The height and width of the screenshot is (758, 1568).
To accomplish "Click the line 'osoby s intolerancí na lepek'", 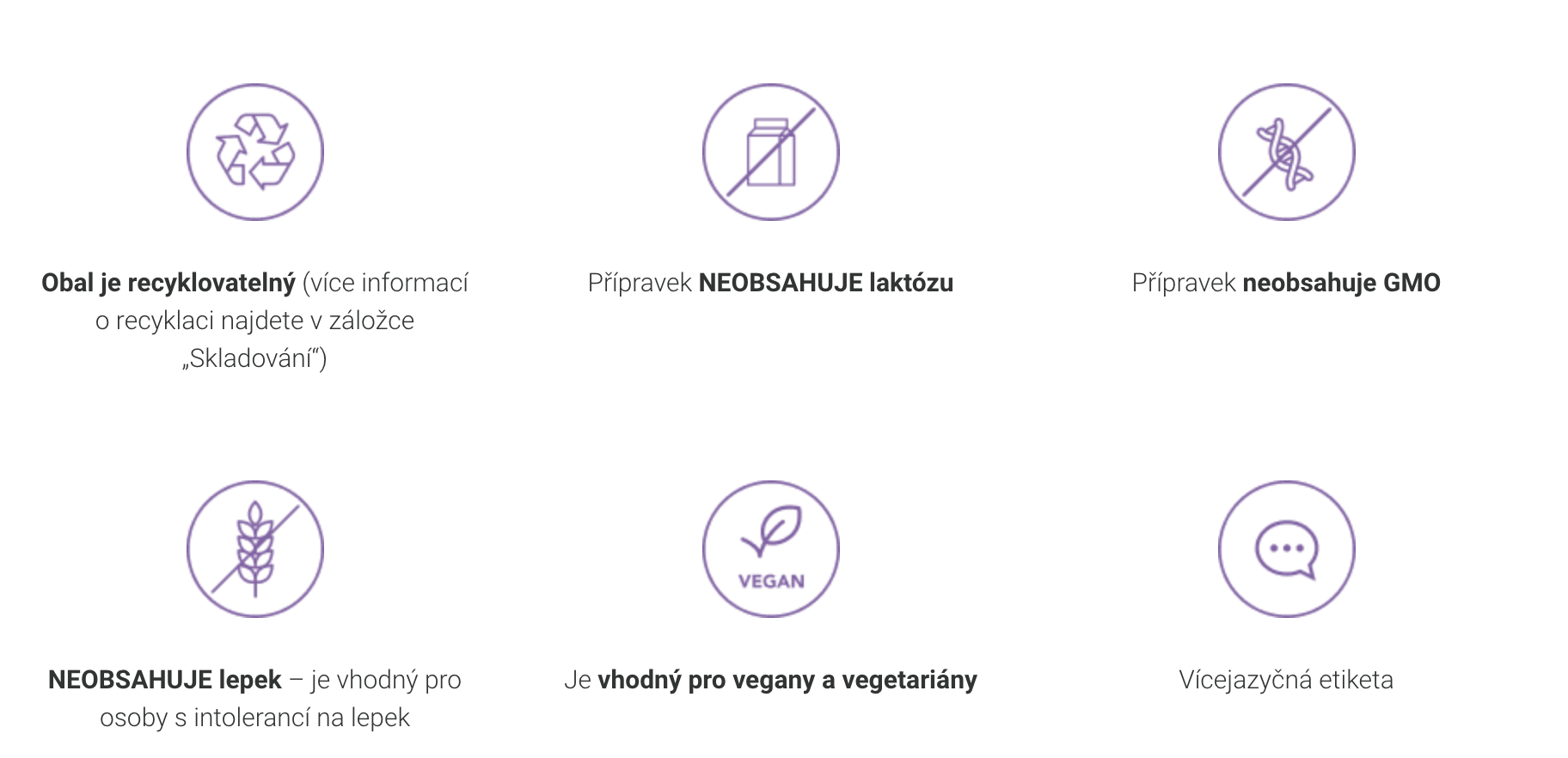I will (254, 718).
